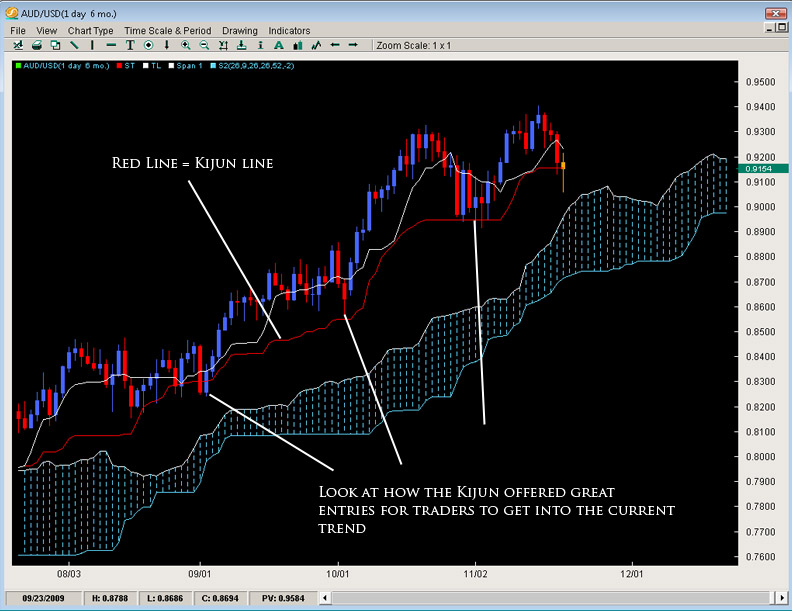Open the Chart Type menu
This screenshot has width=792, height=612.
click(90, 31)
